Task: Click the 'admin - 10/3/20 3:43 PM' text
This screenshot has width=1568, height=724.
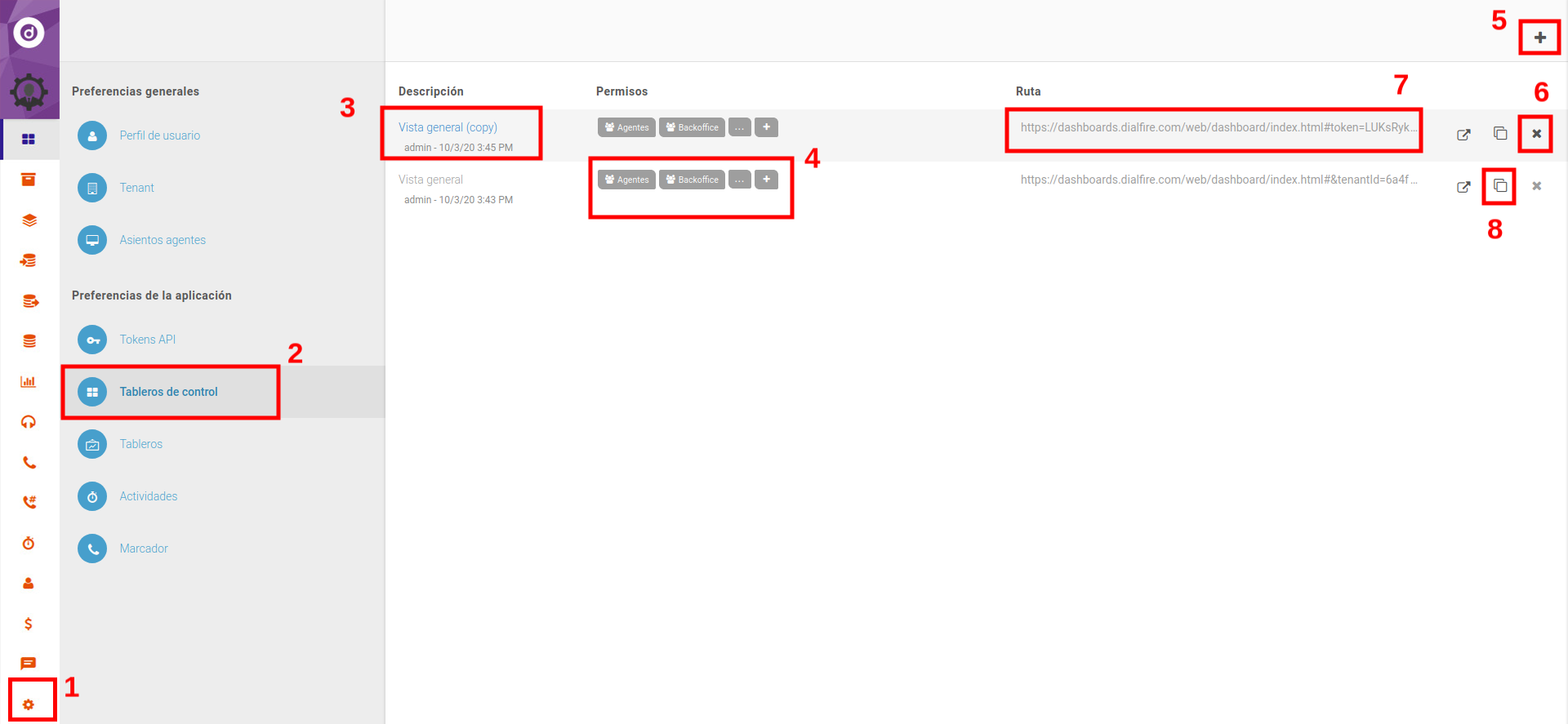Action: tap(458, 200)
